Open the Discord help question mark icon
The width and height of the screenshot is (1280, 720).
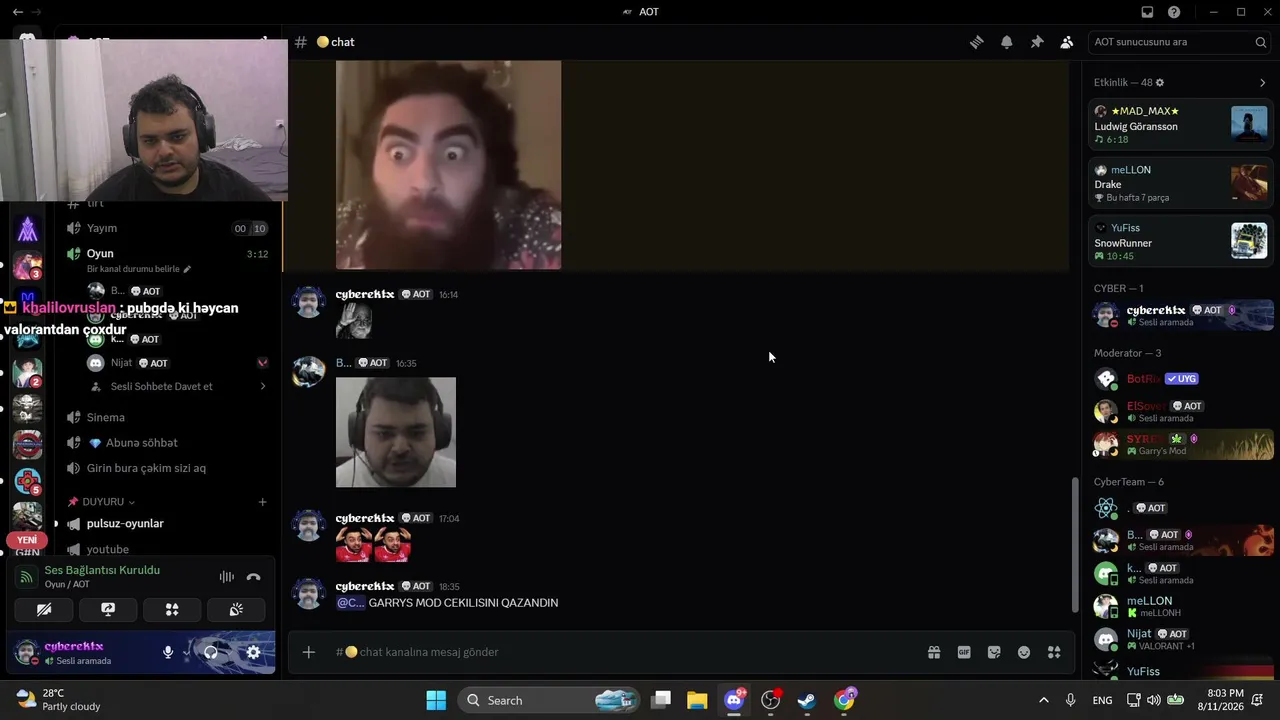pyautogui.click(x=1174, y=12)
